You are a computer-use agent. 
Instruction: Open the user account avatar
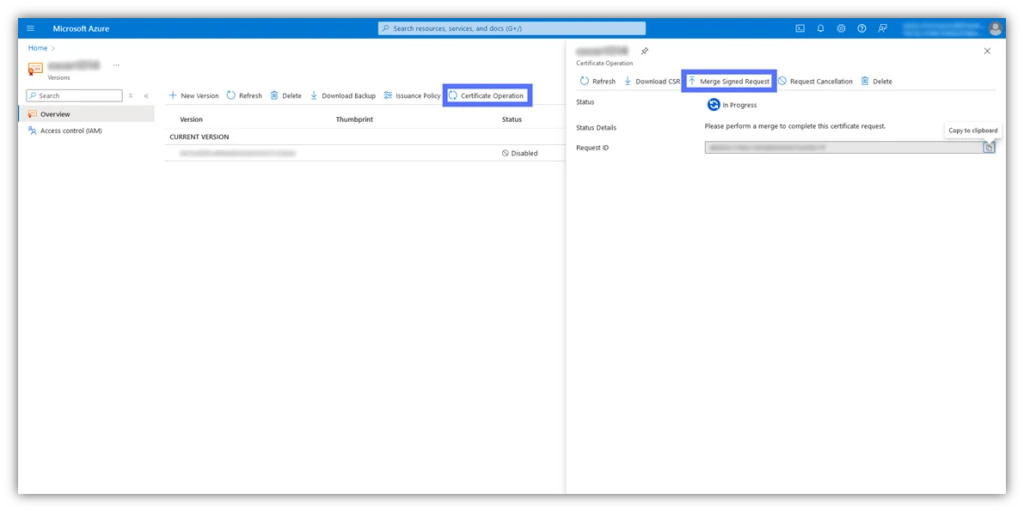point(995,28)
